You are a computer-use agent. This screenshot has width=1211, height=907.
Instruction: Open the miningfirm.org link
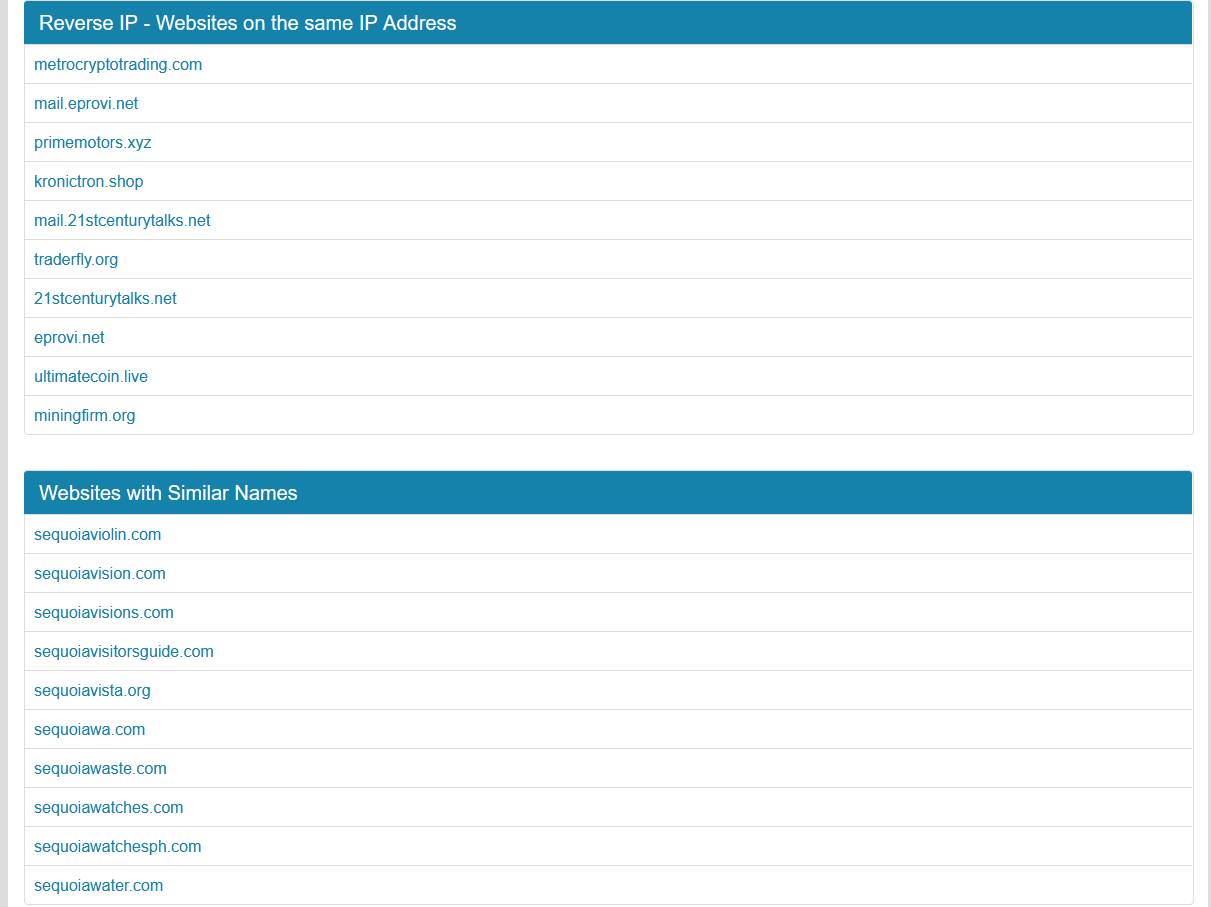[x=85, y=415]
